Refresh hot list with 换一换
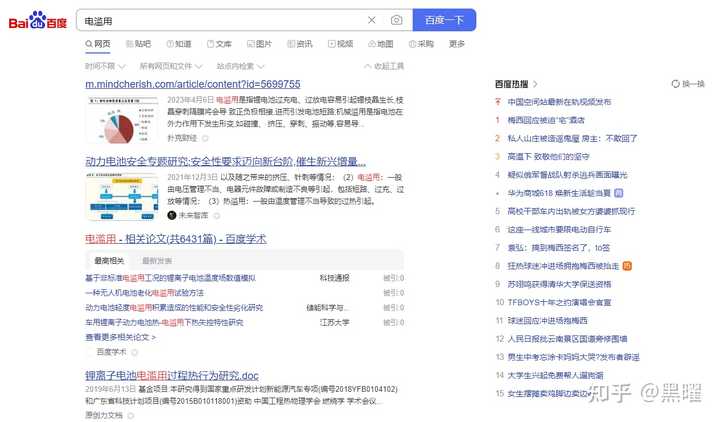 click(x=688, y=84)
